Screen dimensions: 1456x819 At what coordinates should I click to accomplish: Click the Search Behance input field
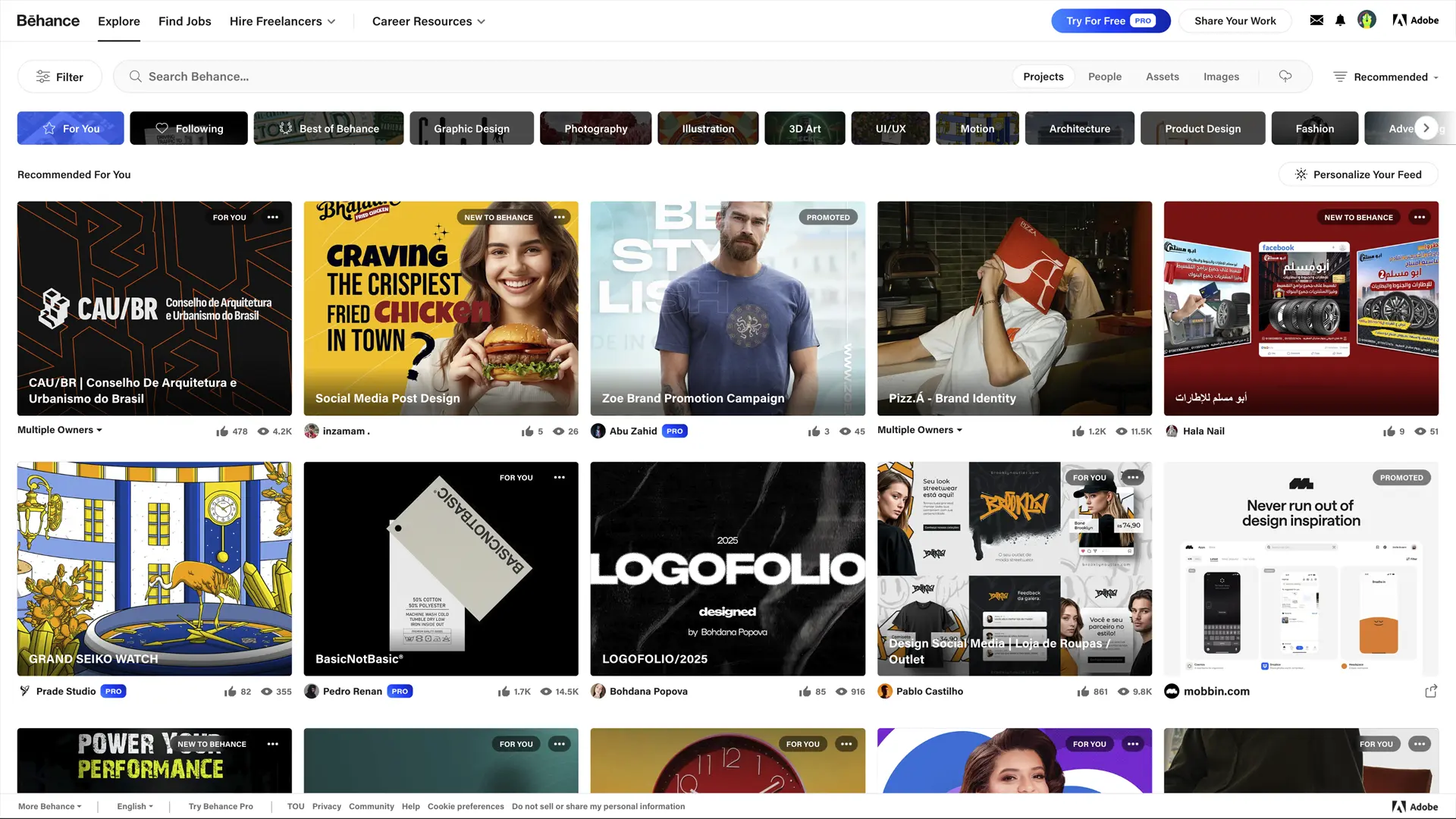point(561,77)
